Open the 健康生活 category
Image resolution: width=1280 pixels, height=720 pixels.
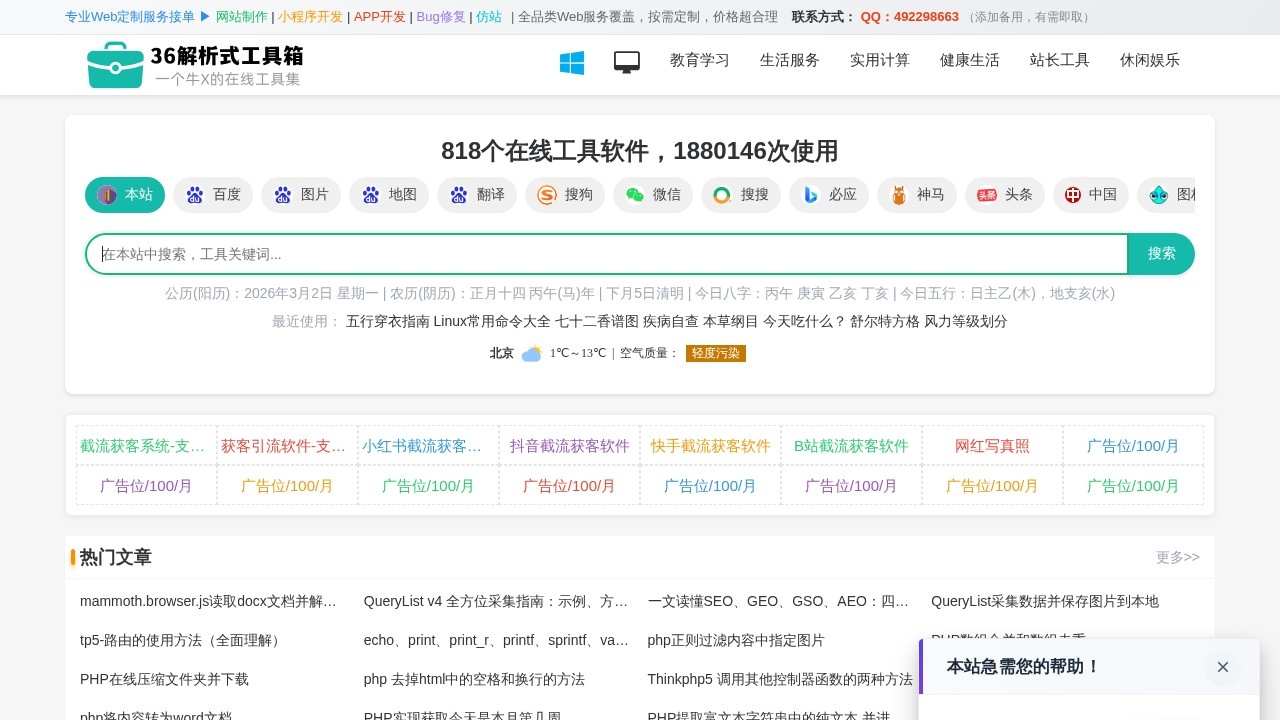click(x=969, y=60)
